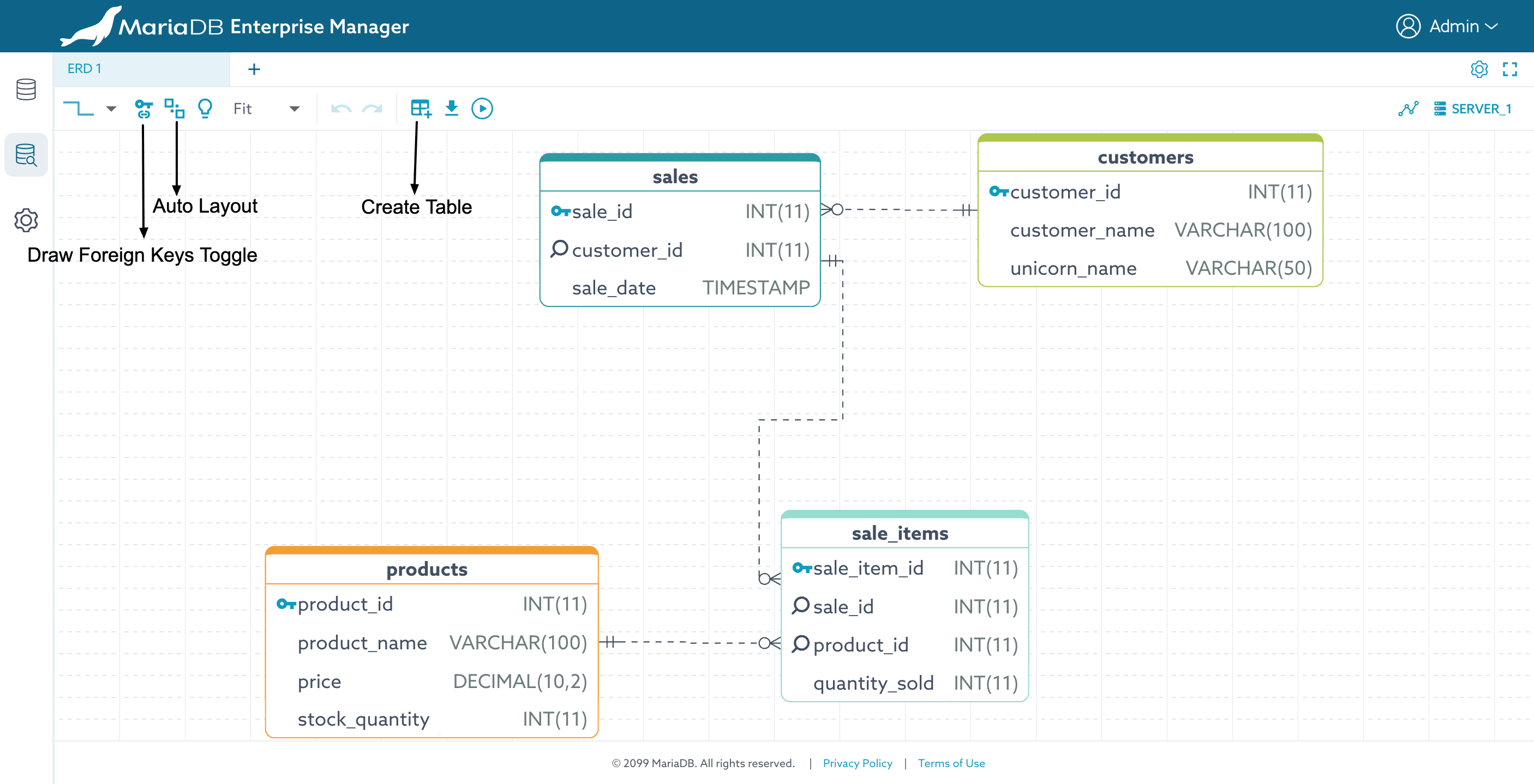Add a new tab with plus button
1534x784 pixels.
[x=254, y=69]
